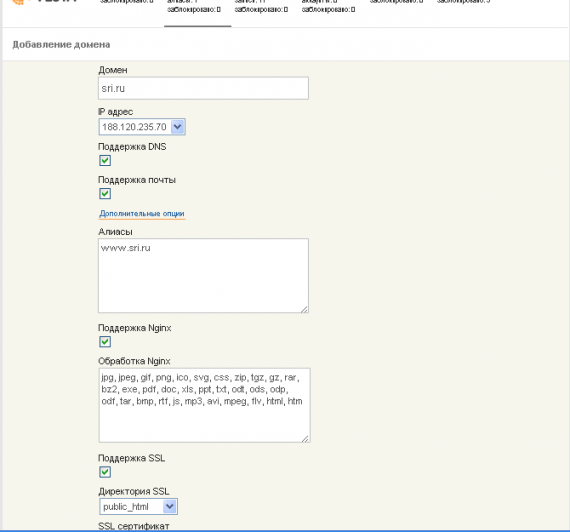Click the SSL сертификат label
This screenshot has width=570, height=532.
134,526
